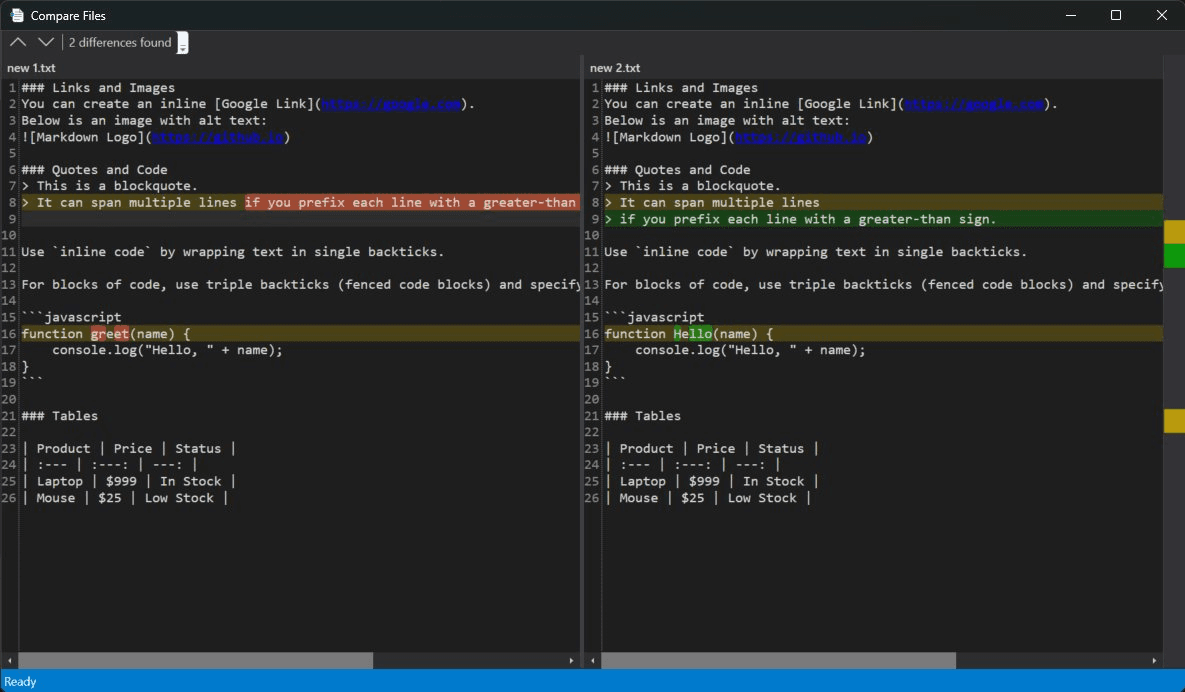Click '> This is a blockquote.' in new 1.txt
This screenshot has width=1185, height=692.
(110, 186)
